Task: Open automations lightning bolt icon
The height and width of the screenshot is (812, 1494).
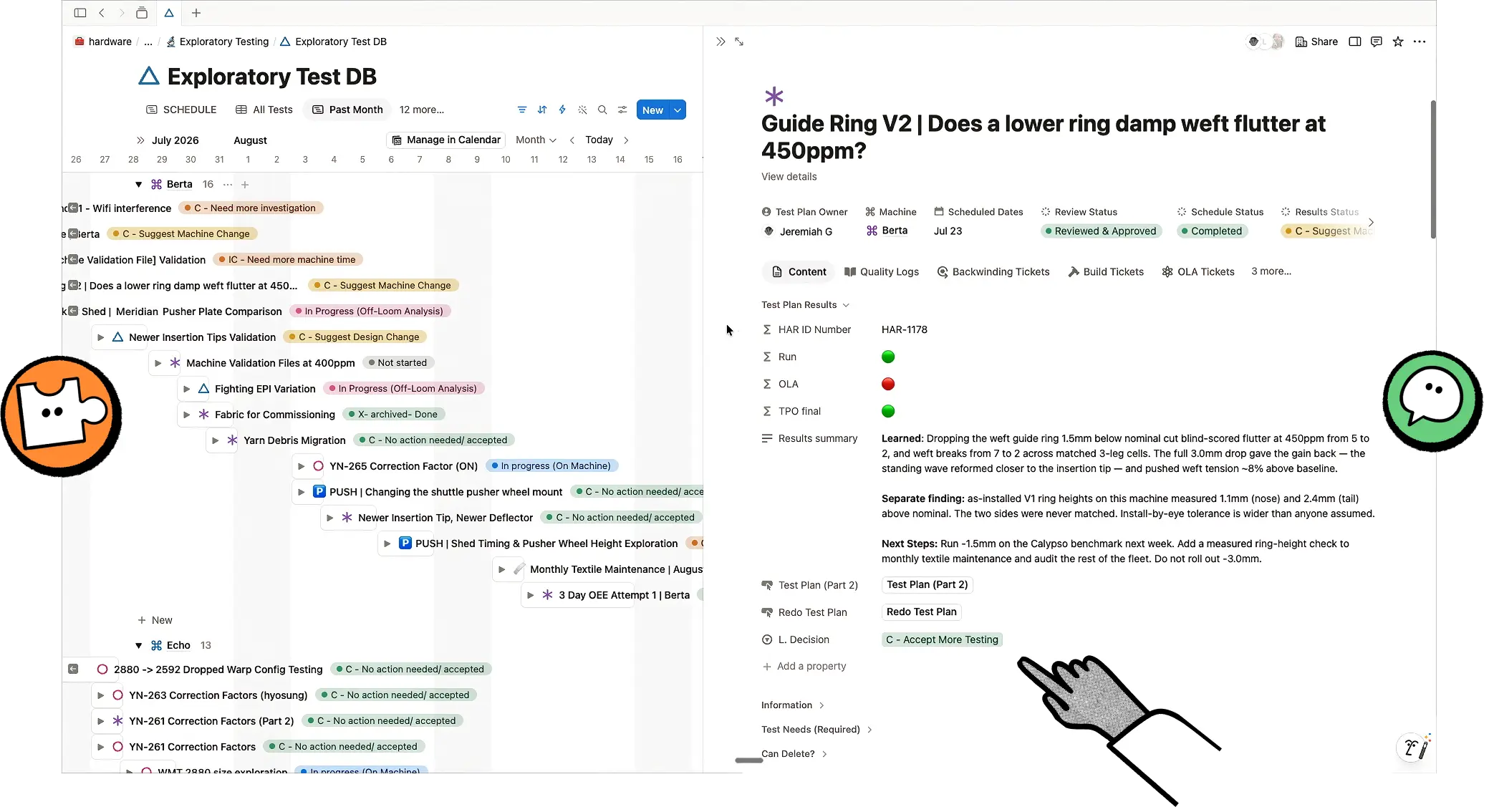Action: [562, 110]
